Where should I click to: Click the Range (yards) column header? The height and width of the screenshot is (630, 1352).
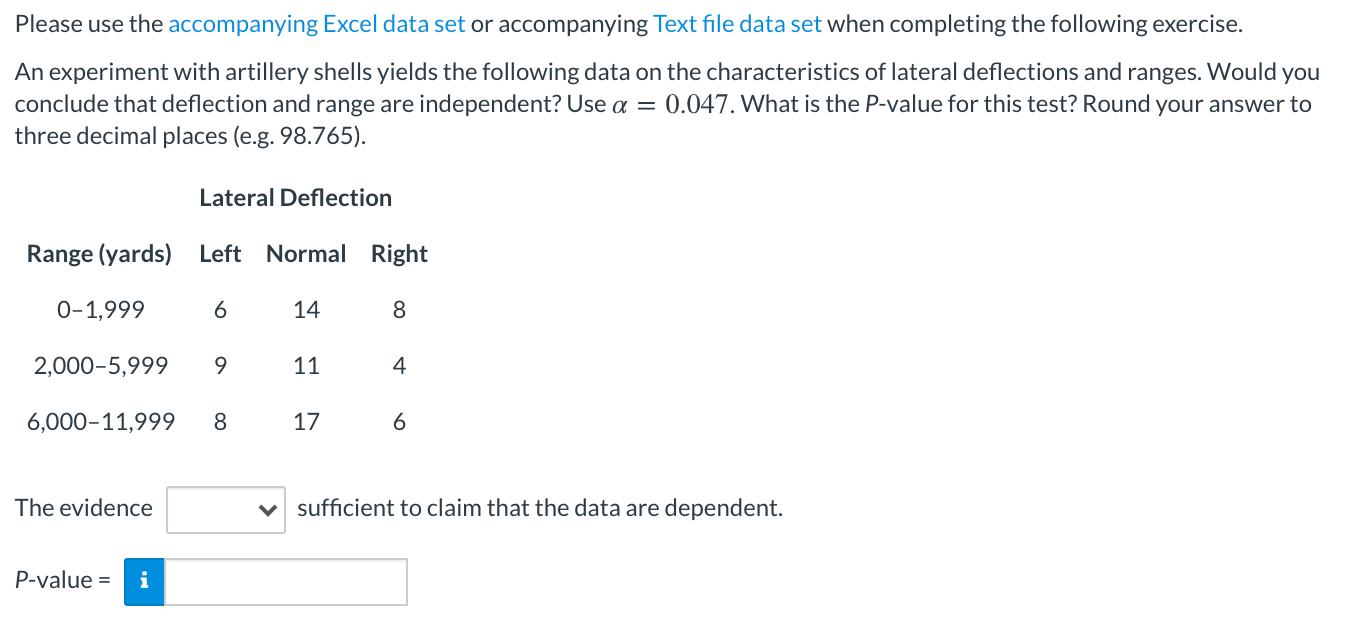pyautogui.click(x=99, y=254)
